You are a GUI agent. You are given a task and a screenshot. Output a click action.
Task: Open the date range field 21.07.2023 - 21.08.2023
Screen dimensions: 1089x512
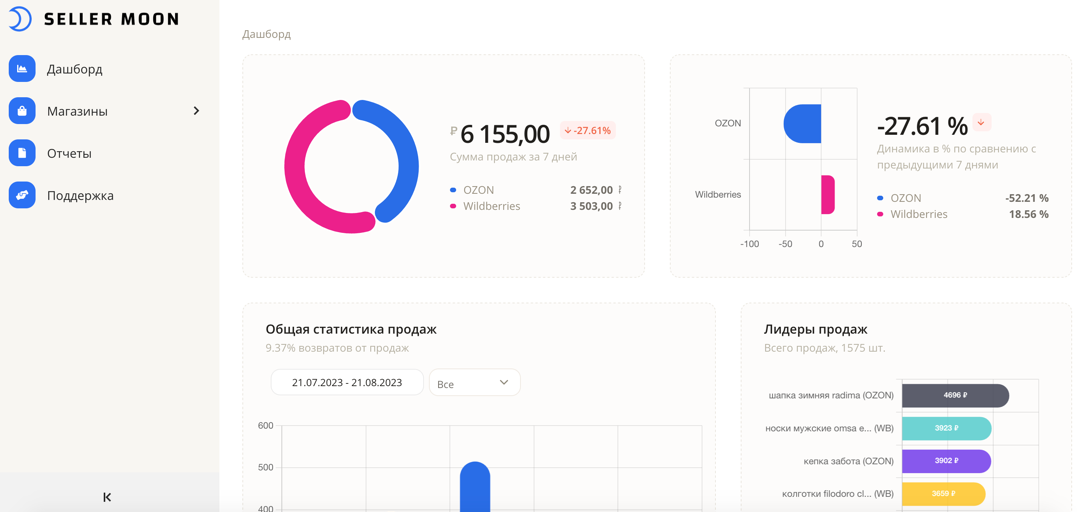347,382
